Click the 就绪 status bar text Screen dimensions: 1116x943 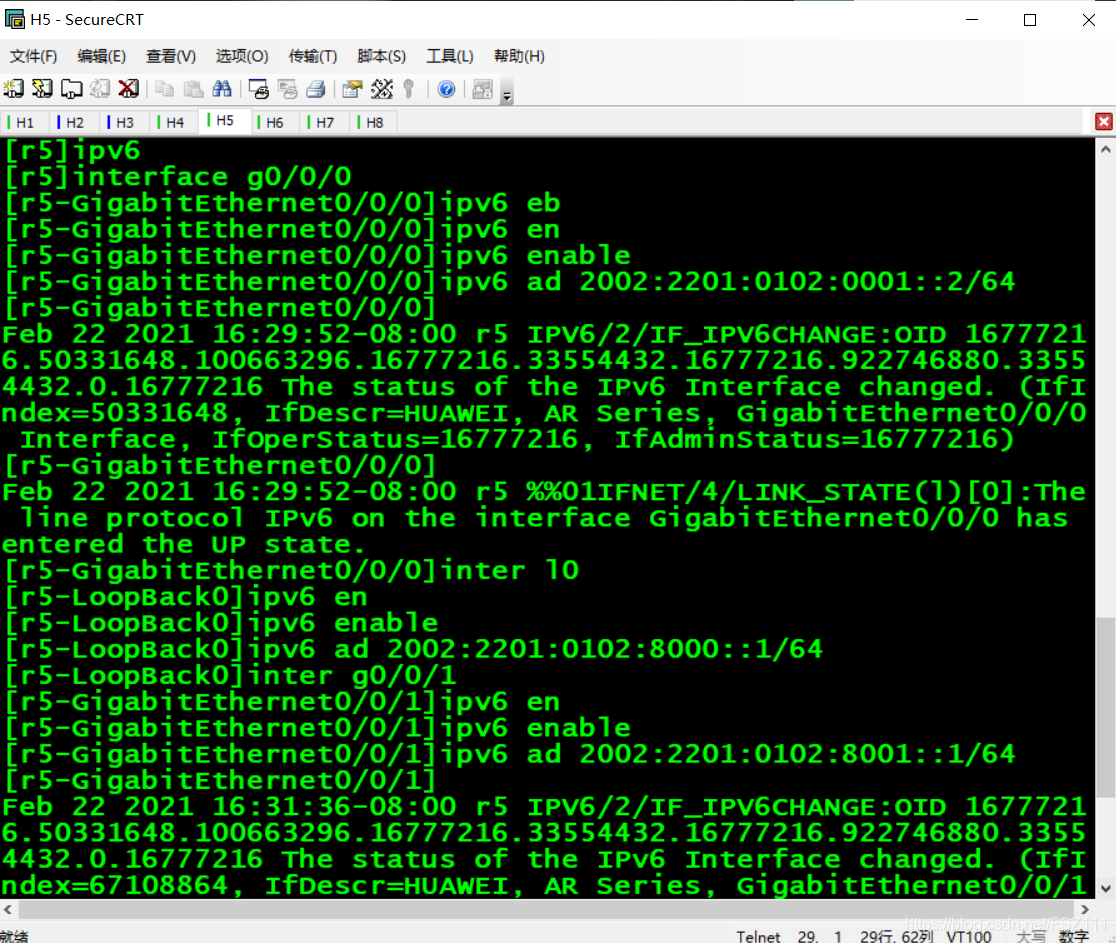[x=14, y=936]
